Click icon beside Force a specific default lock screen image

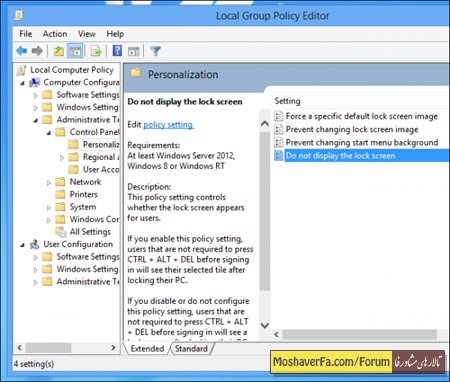pos(278,116)
